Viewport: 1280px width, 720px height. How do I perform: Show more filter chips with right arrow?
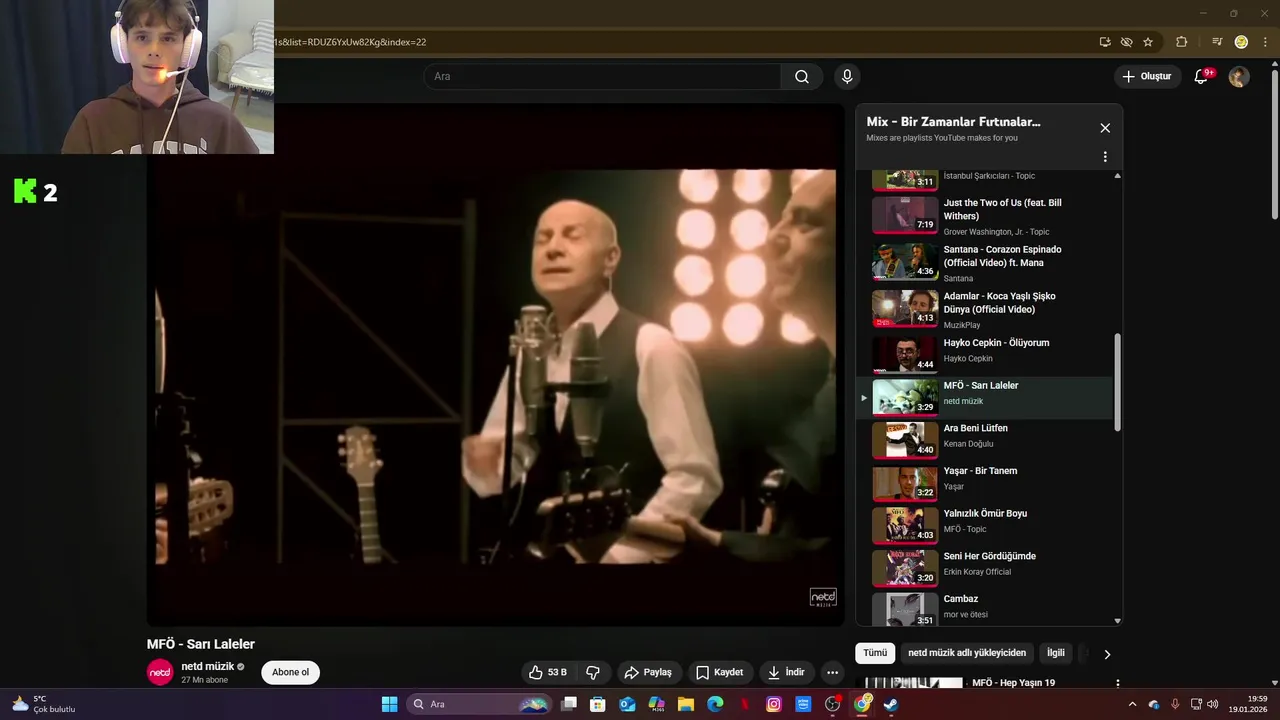coord(1107,654)
